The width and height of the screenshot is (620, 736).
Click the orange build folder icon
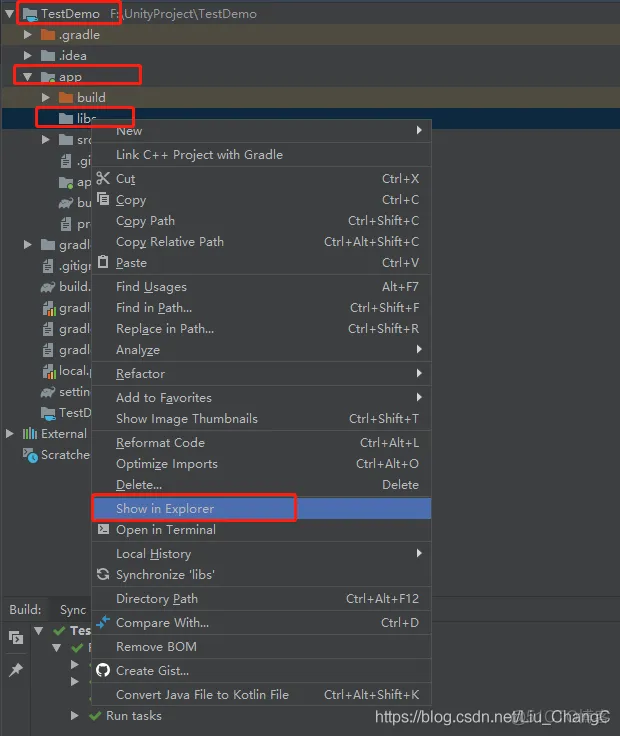tap(66, 98)
